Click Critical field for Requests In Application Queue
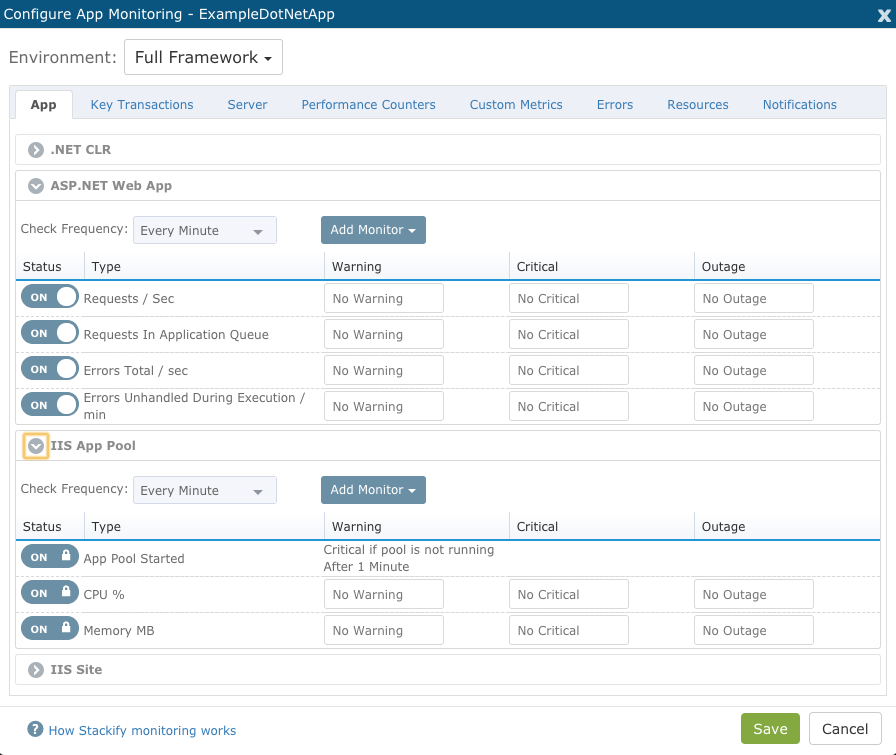Screen dimensions: 896x755 (569, 334)
